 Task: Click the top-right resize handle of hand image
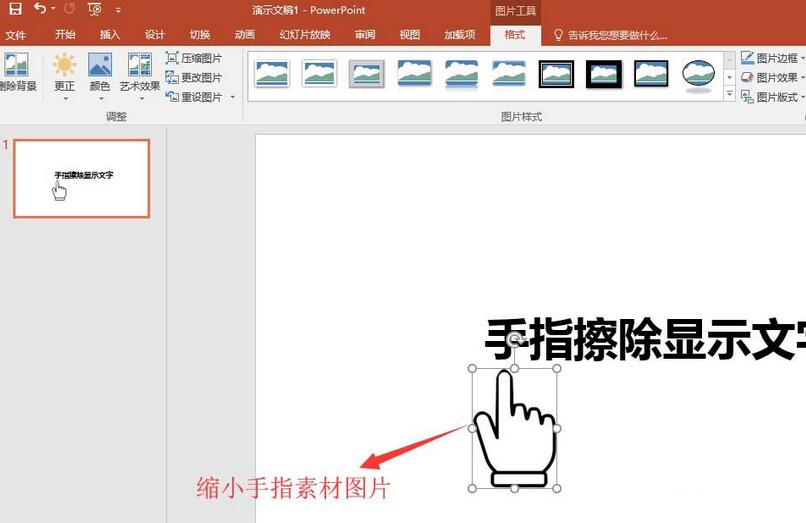click(x=557, y=368)
